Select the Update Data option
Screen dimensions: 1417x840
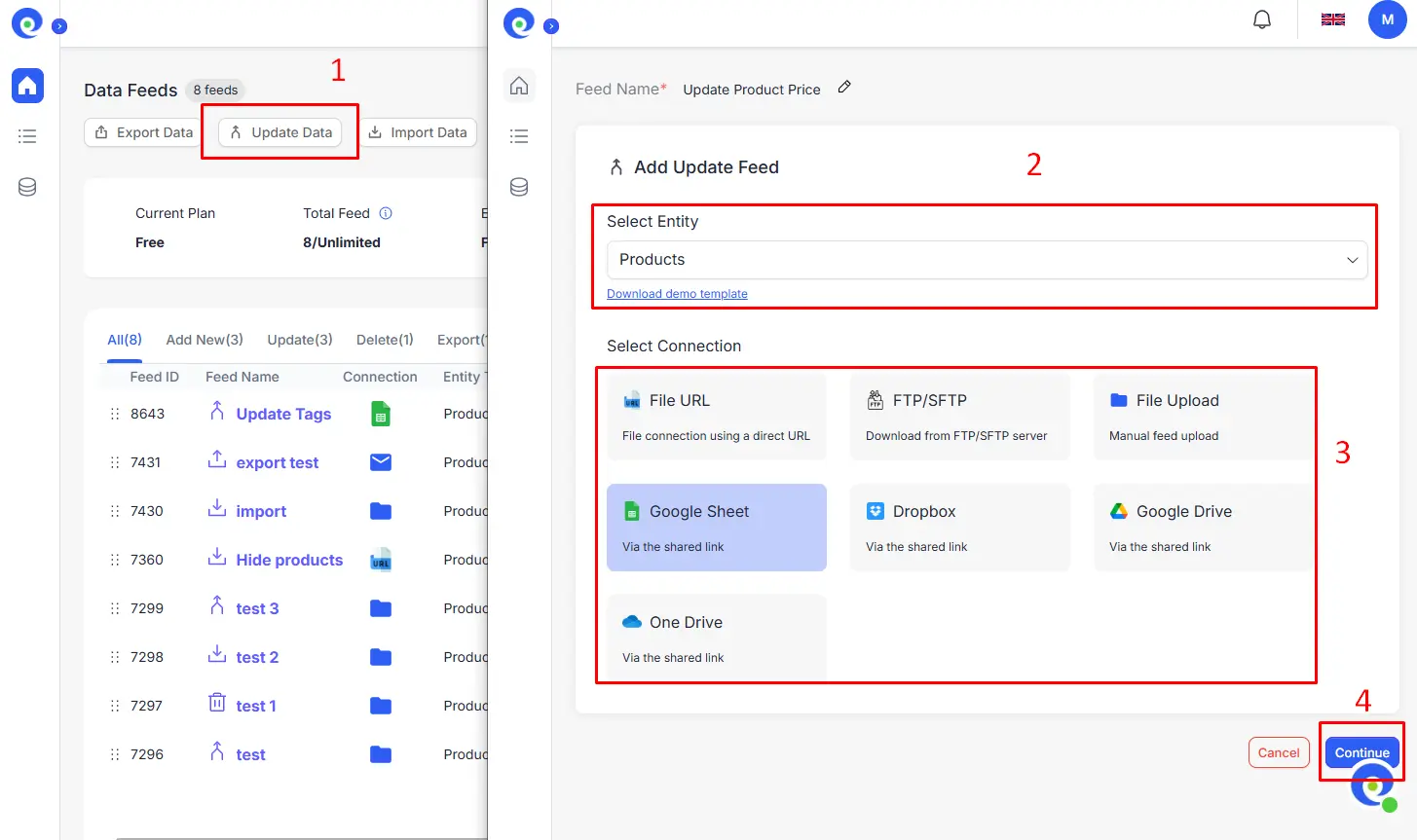tap(280, 132)
